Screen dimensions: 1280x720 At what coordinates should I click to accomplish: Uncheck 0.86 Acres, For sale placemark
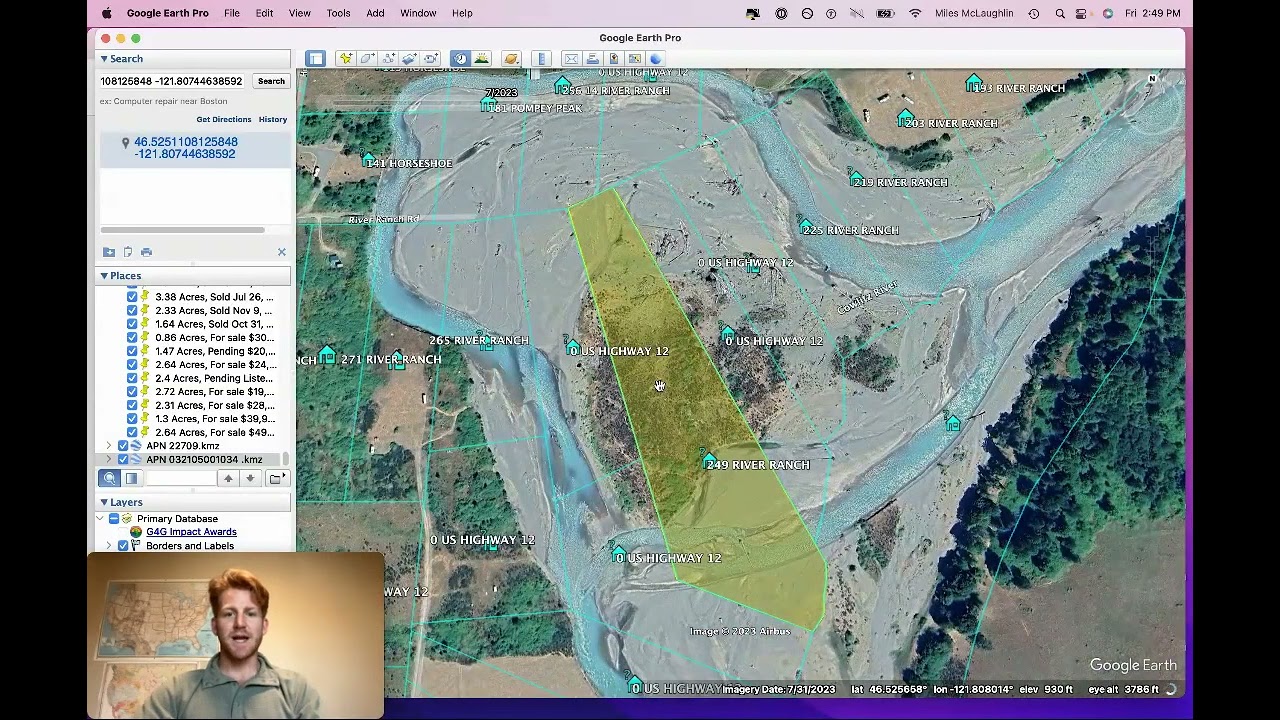click(132, 338)
